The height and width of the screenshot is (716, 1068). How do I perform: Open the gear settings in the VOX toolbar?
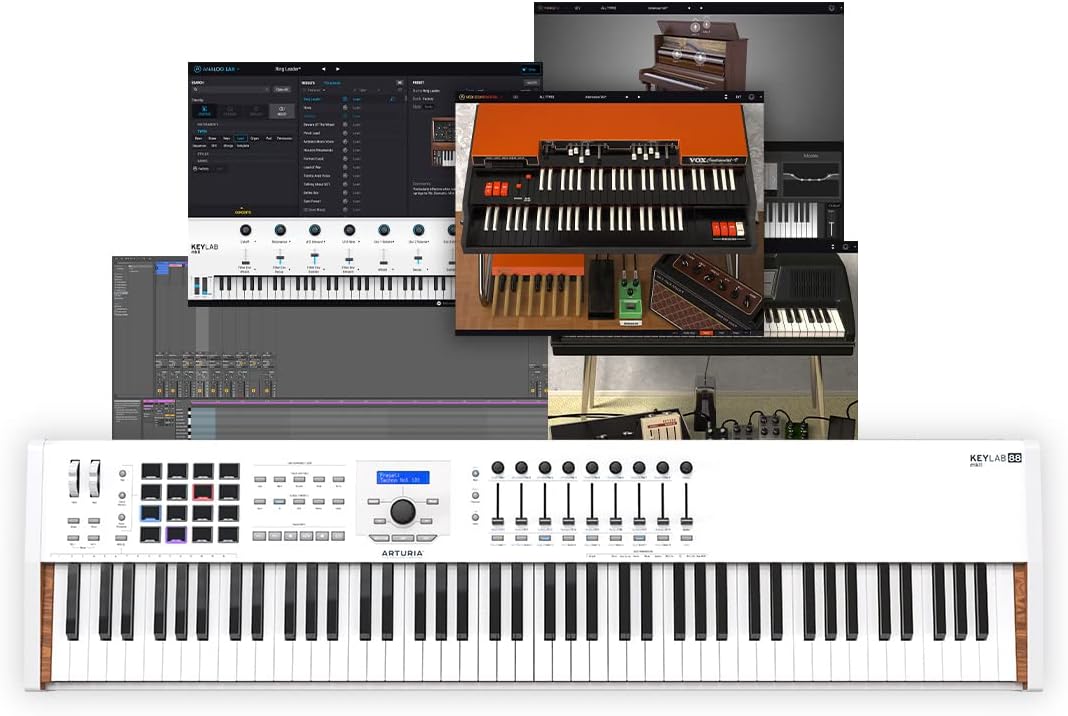pyautogui.click(x=751, y=97)
